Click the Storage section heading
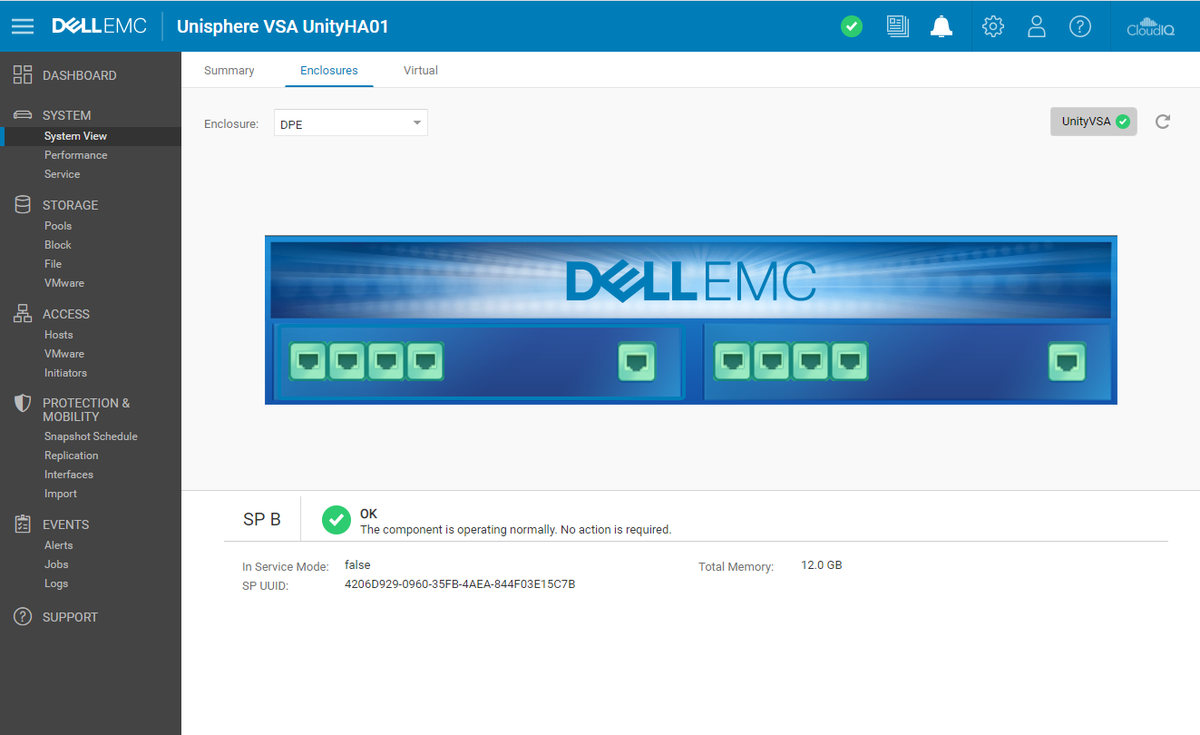Image resolution: width=1200 pixels, height=735 pixels. tap(70, 205)
